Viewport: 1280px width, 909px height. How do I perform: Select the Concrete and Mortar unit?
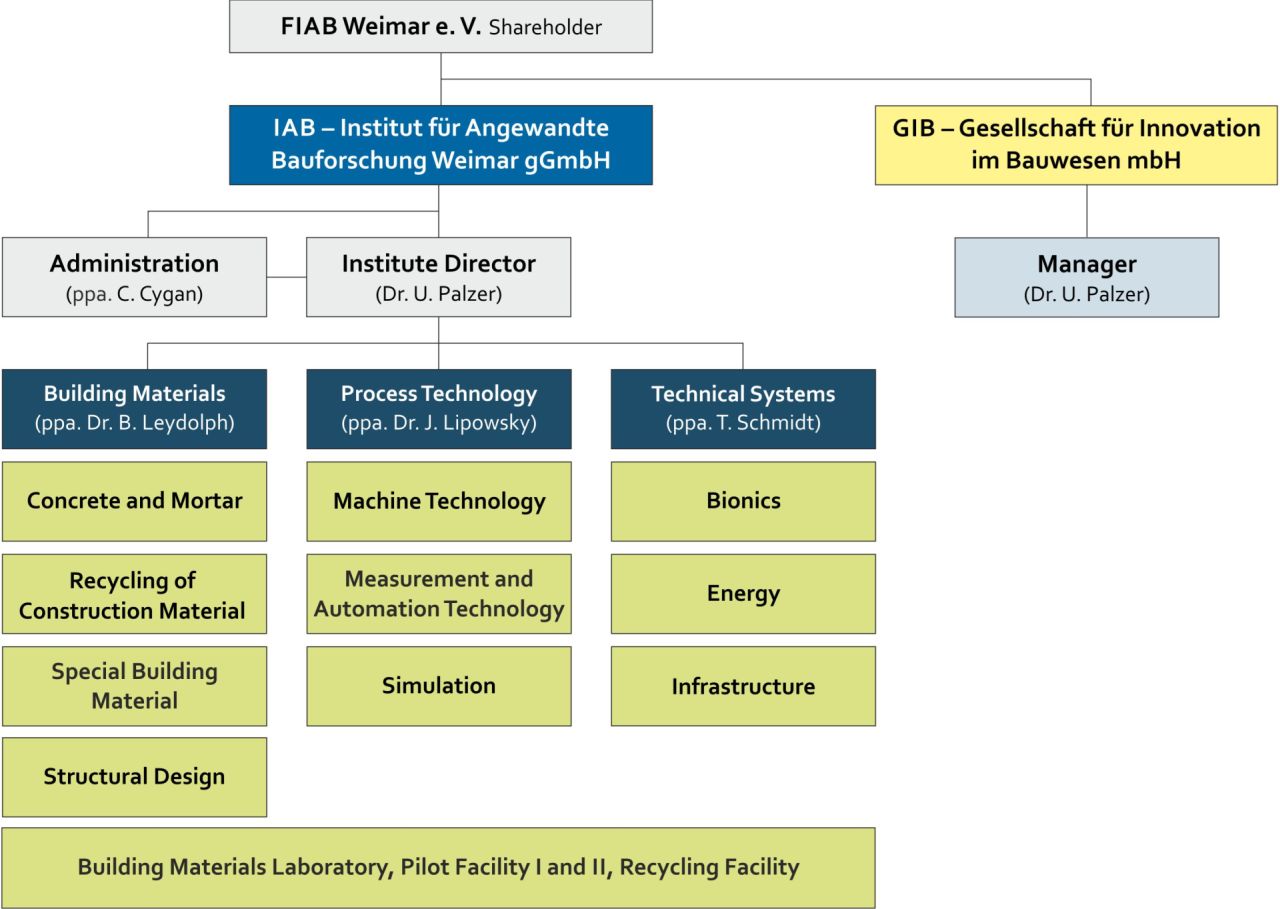(133, 501)
